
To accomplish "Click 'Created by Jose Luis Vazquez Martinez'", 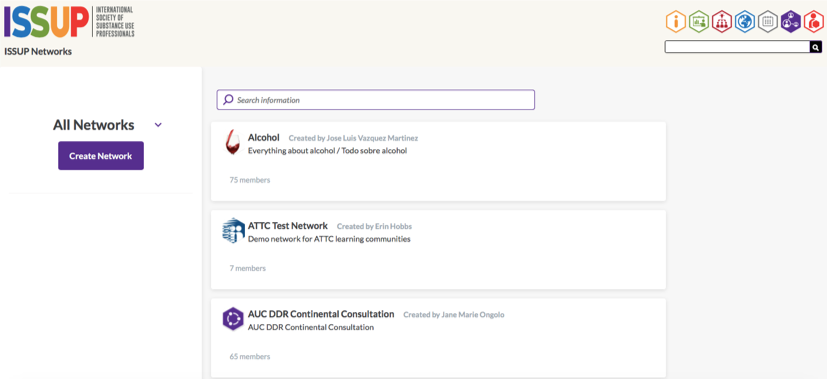I will (x=353, y=138).
